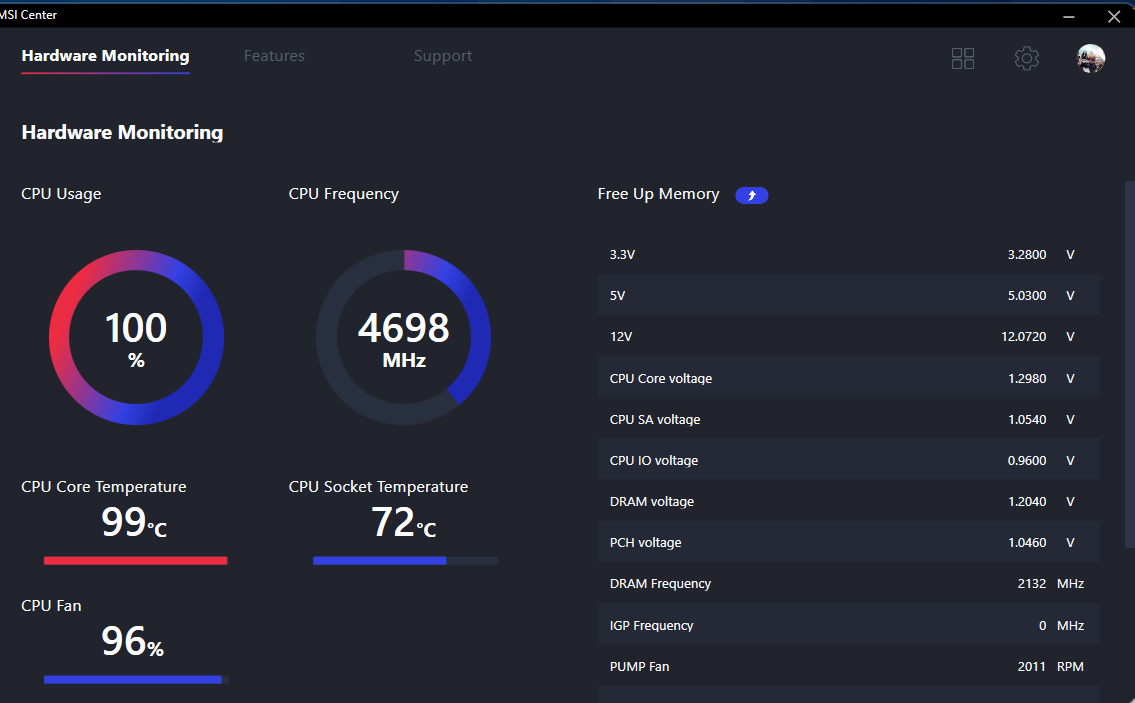1135x703 pixels.
Task: Minimize the MSI Center window
Action: click(x=1069, y=16)
